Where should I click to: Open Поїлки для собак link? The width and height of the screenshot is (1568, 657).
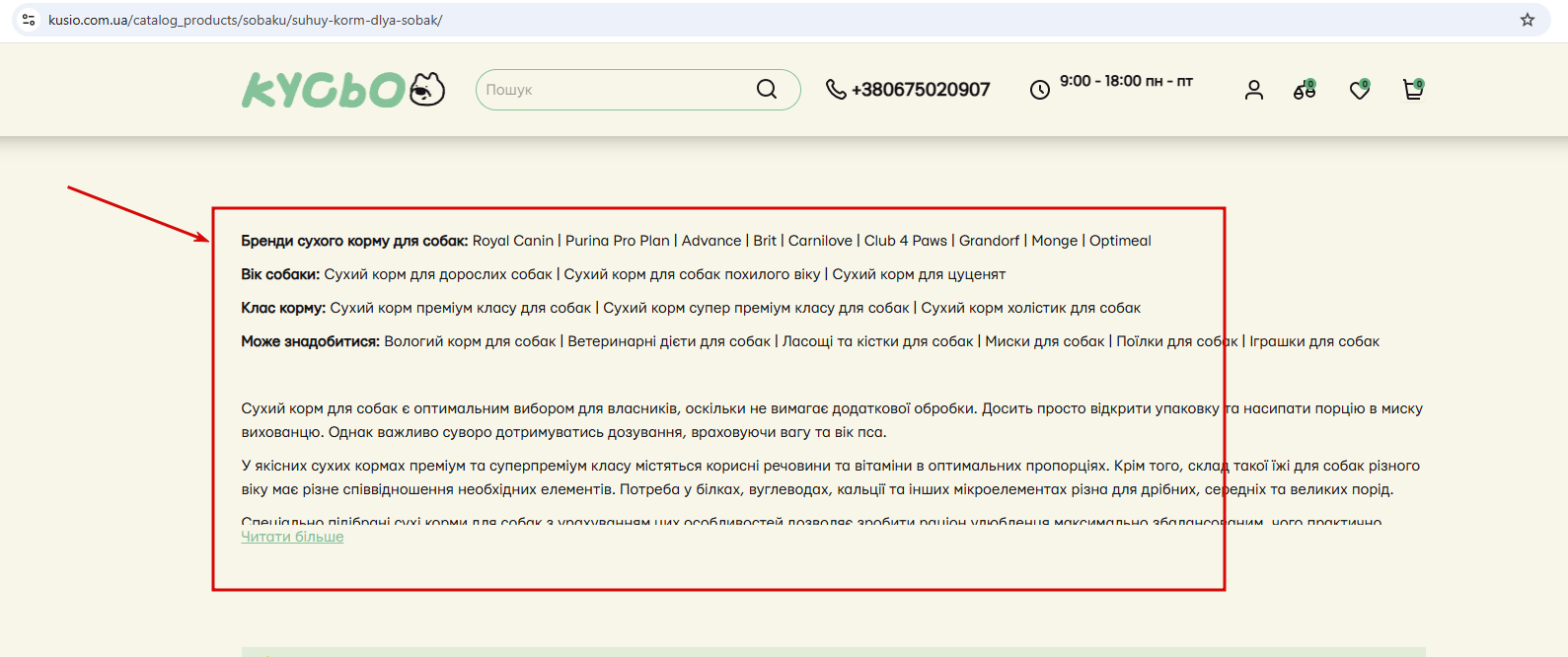(x=1177, y=341)
